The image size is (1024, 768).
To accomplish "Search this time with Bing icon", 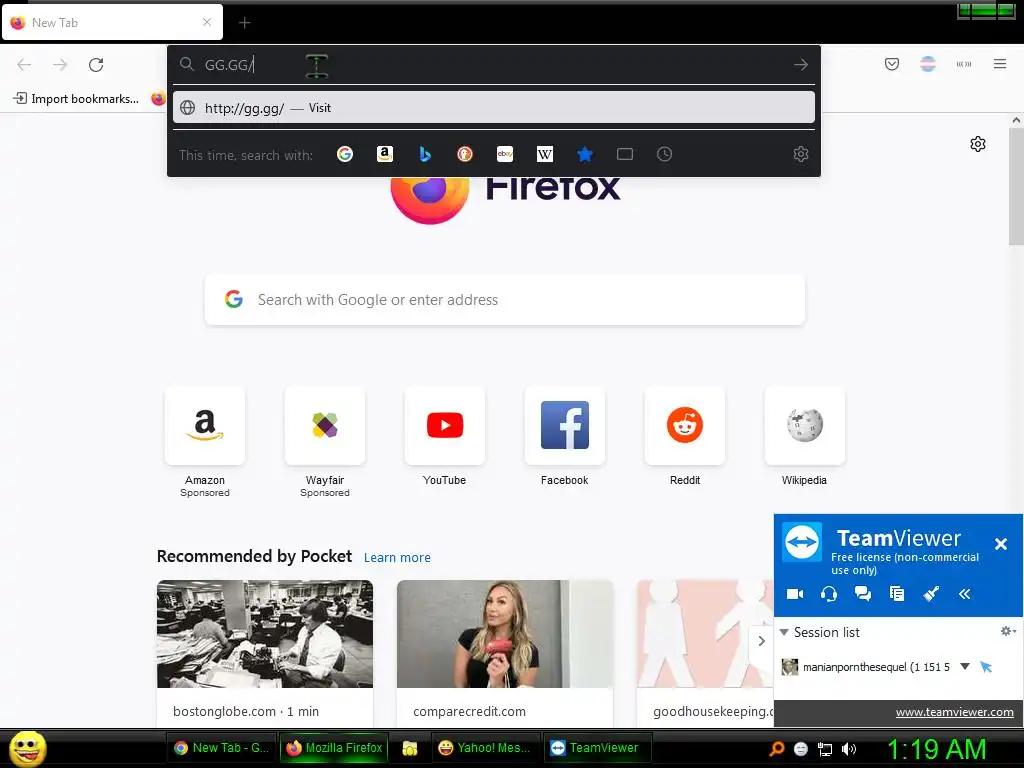I will [x=424, y=154].
